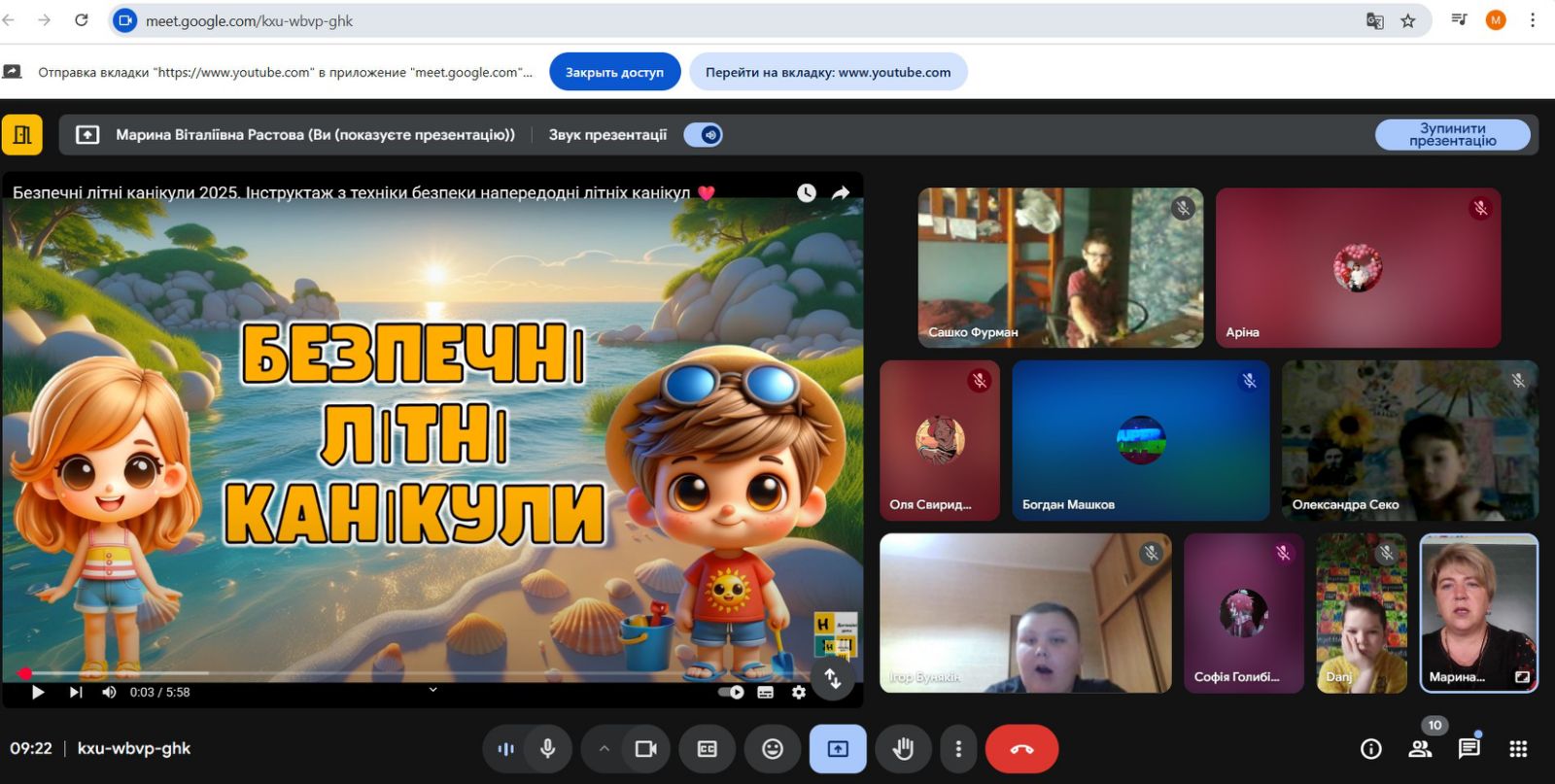Viewport: 1555px width, 784px height.
Task: Toggle YouTube subtitles button in player
Action: [x=766, y=693]
